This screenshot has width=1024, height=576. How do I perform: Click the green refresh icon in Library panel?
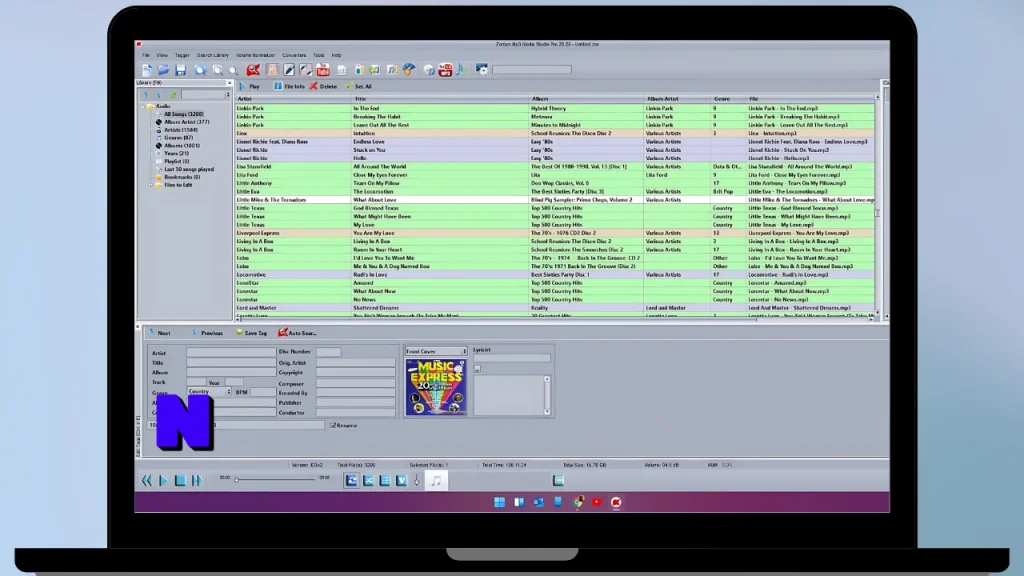(x=173, y=95)
